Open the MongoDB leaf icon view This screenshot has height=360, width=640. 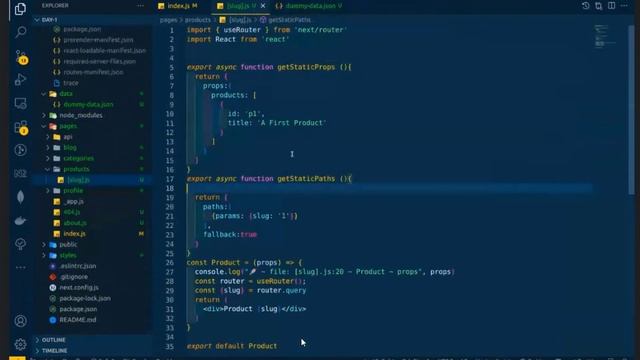[20, 197]
